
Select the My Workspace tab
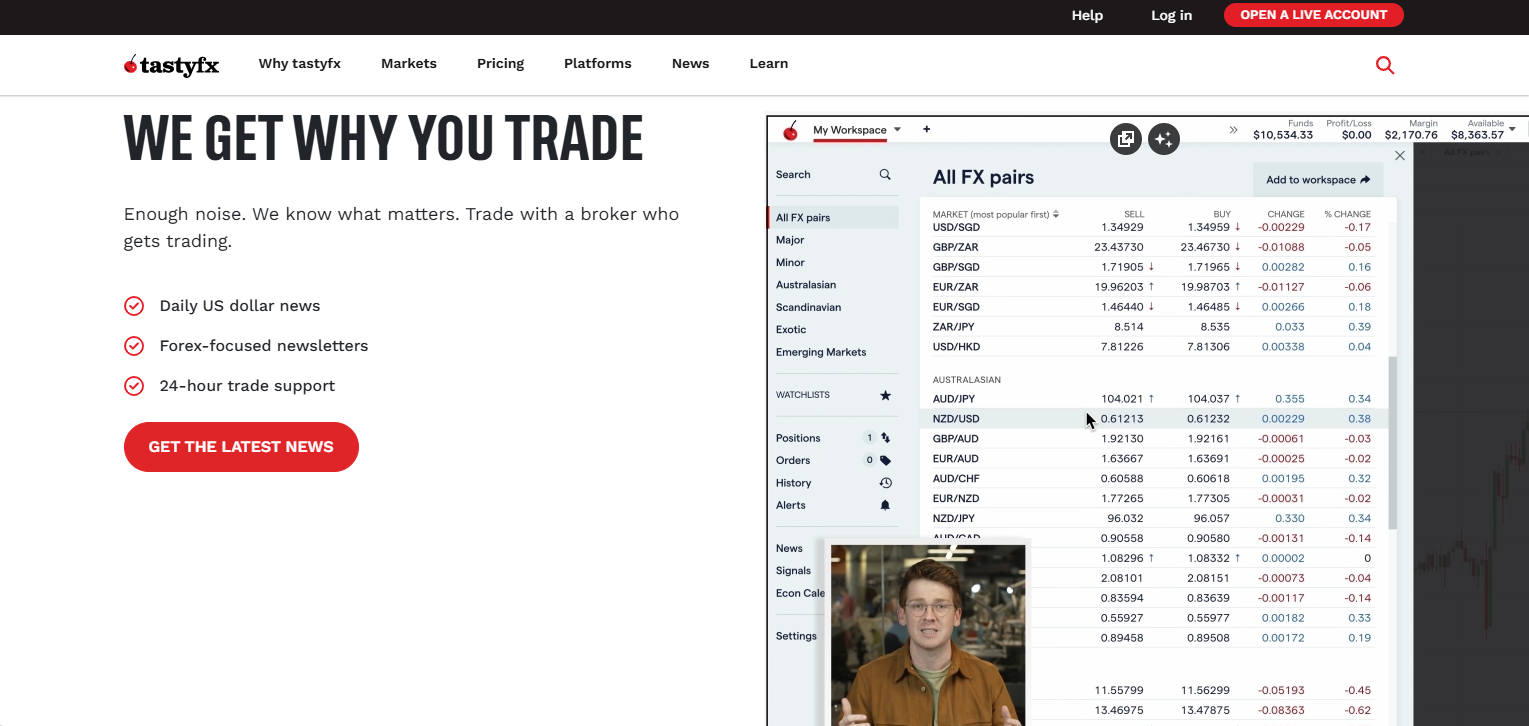click(x=850, y=130)
